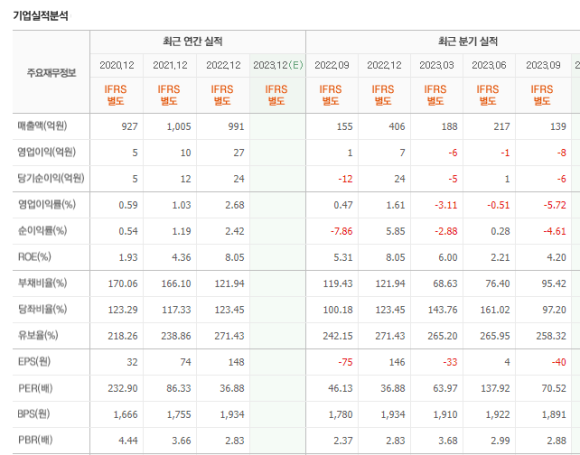Viewport: 580px width, 455px height.
Task: Click the PER(배) row label
Action: [x=35, y=388]
